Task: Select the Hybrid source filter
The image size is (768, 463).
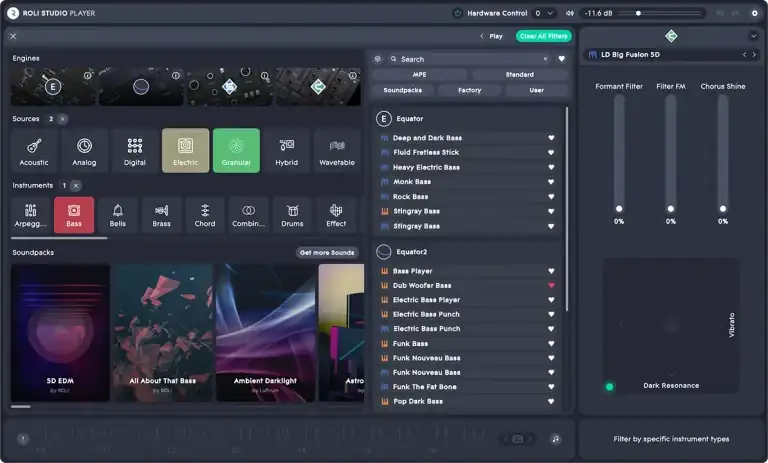Action: point(287,150)
